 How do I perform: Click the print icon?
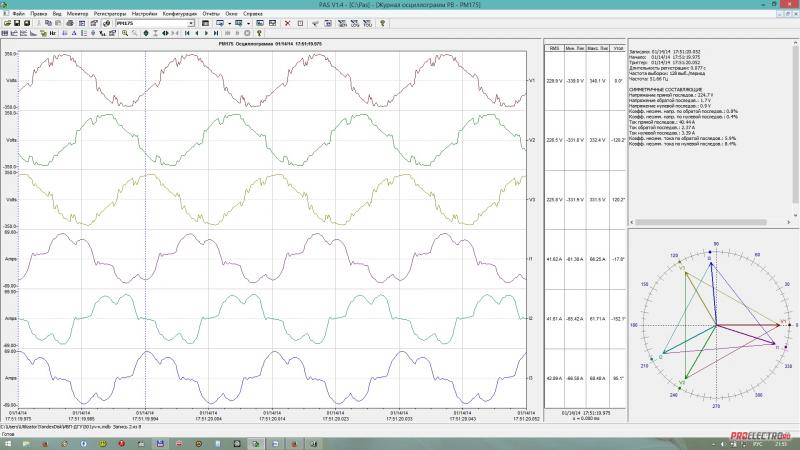[70, 23]
